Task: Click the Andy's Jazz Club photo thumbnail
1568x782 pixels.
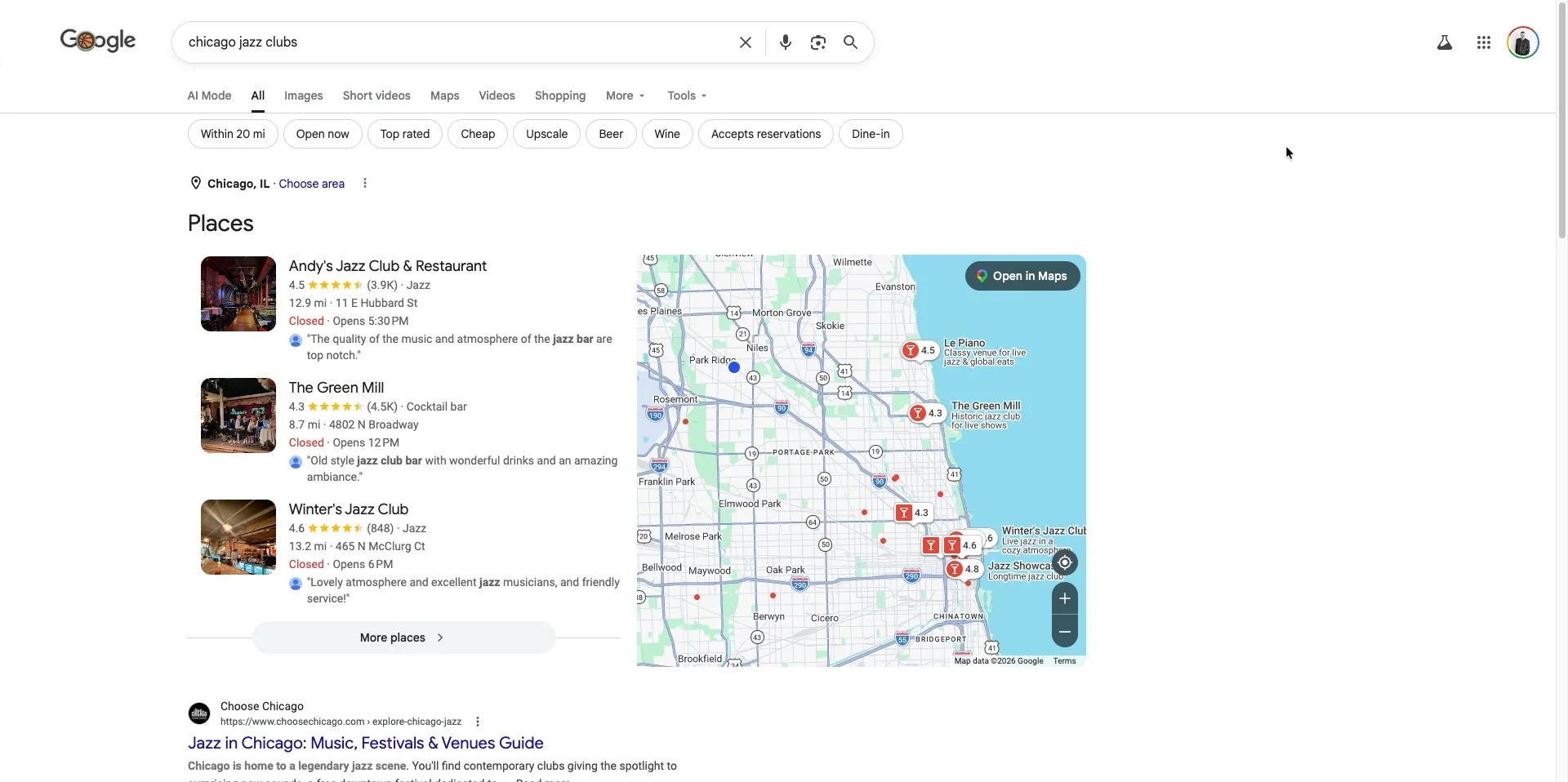Action: click(238, 294)
